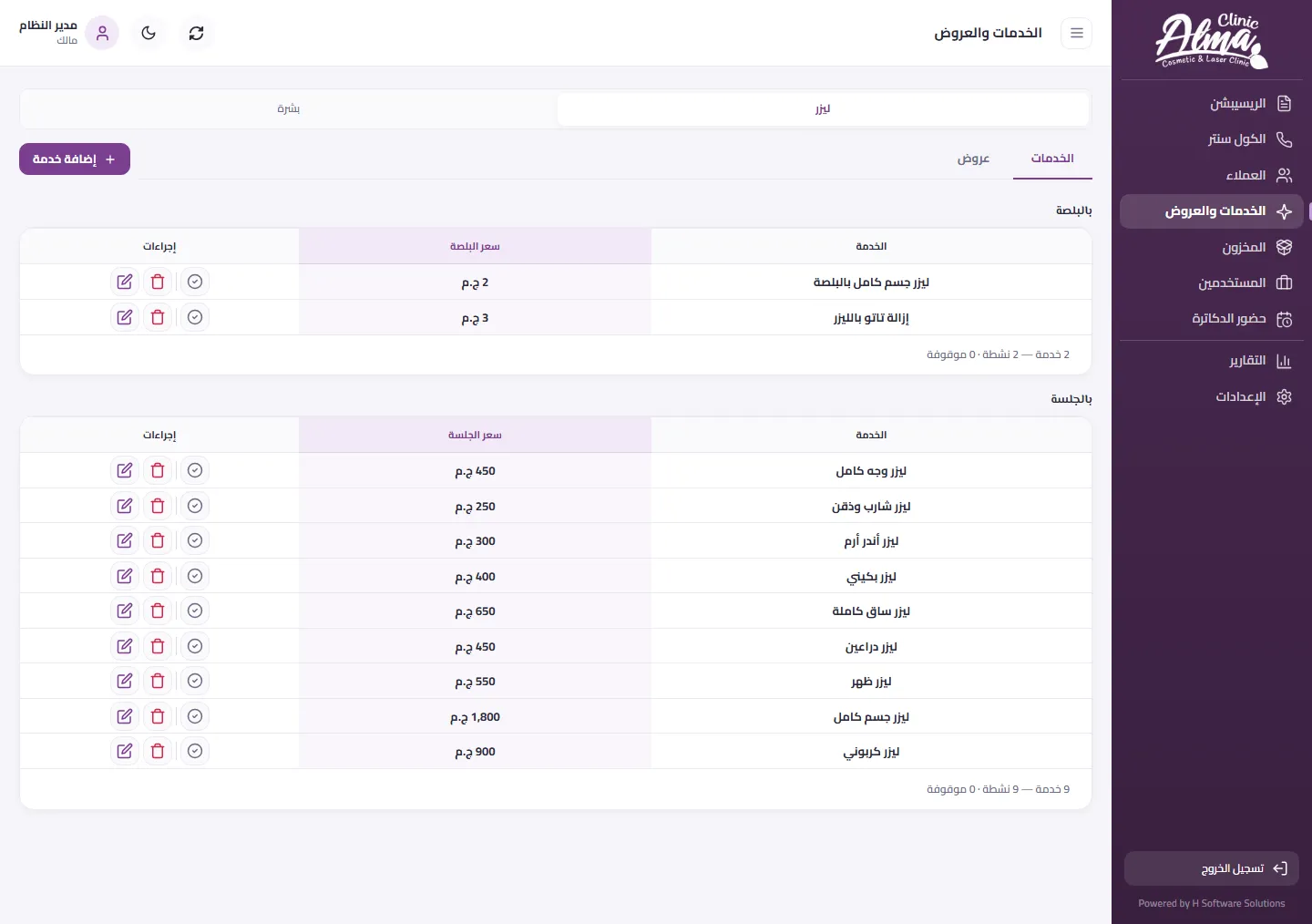Switch to the بشرة category tab
Viewport: 1312px width, 924px height.
tap(289, 108)
